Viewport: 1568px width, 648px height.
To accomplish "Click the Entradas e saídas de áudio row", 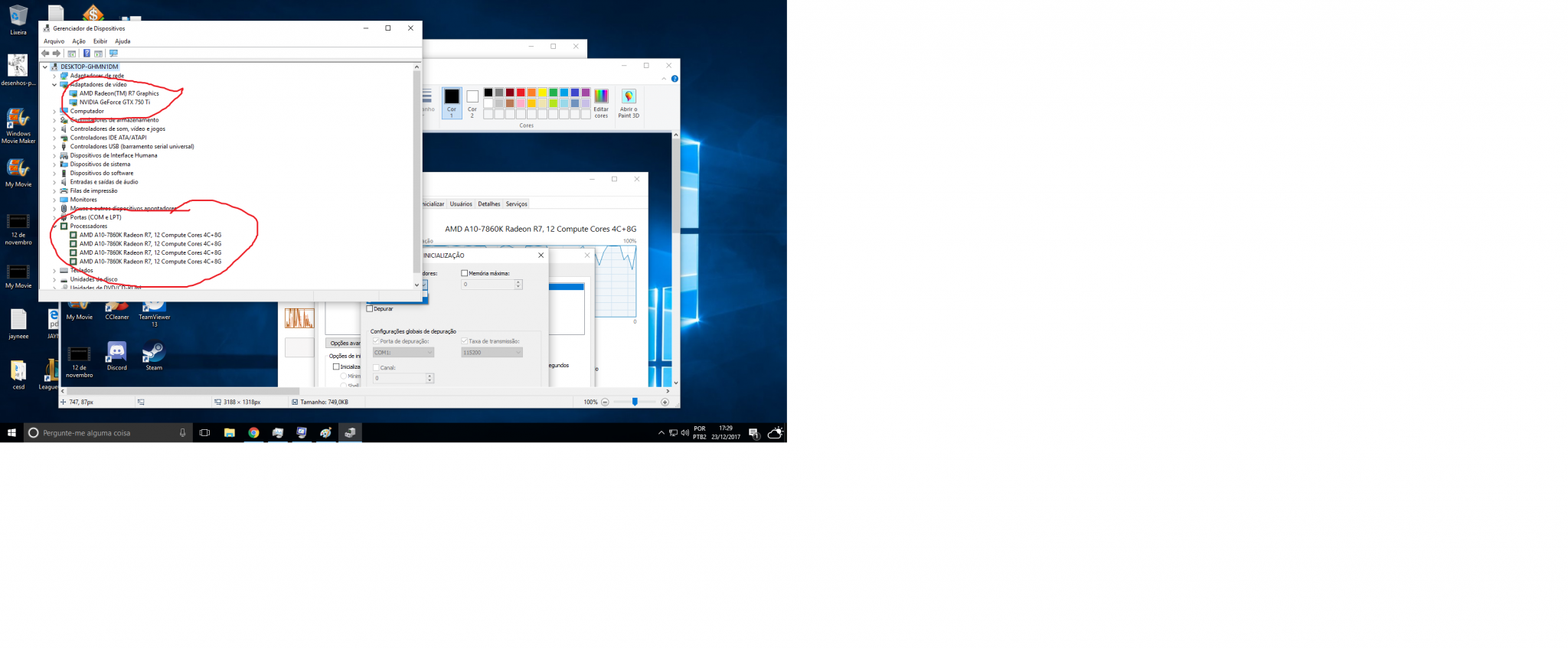I will pos(104,182).
